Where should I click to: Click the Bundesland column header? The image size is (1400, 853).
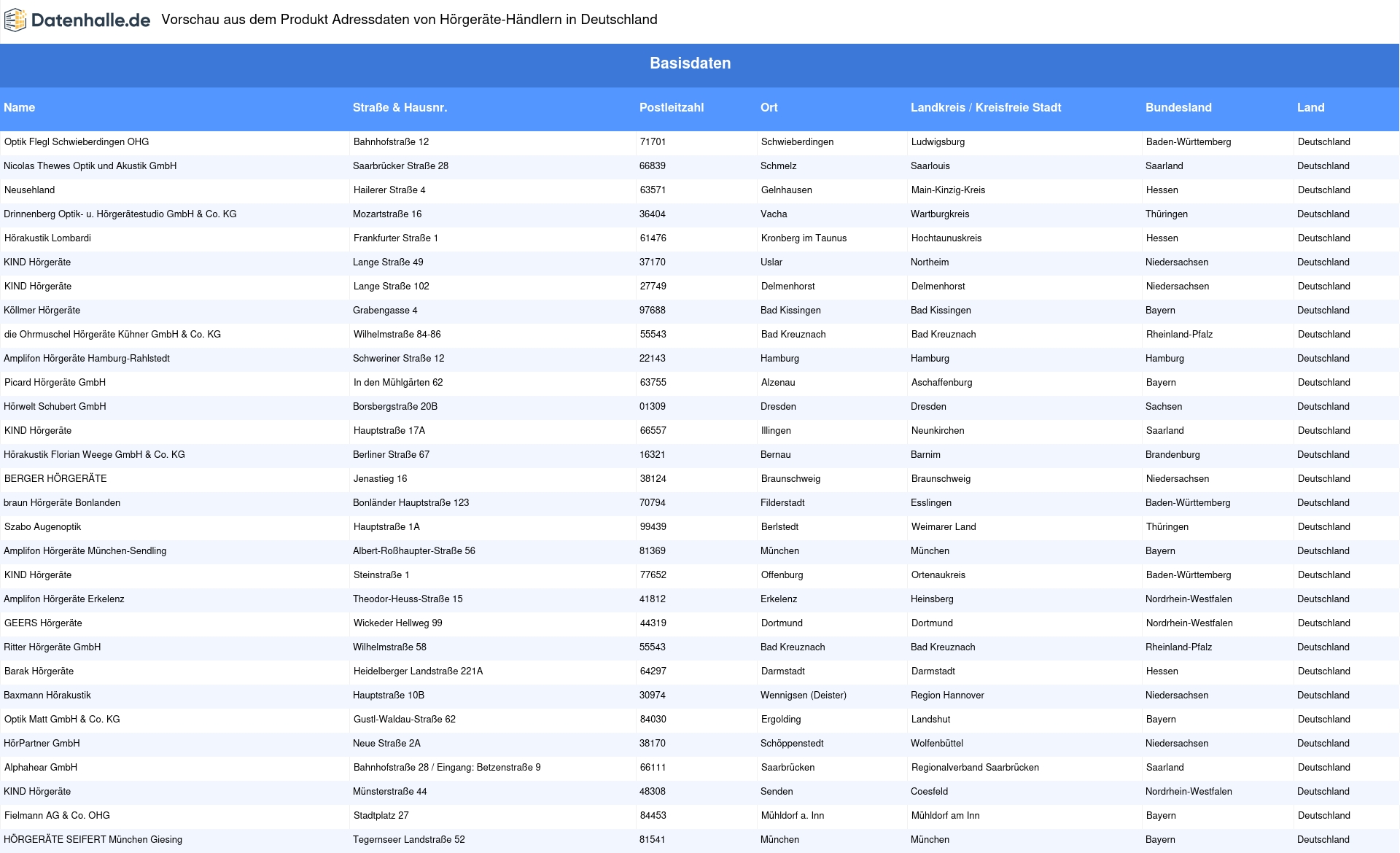1178,107
